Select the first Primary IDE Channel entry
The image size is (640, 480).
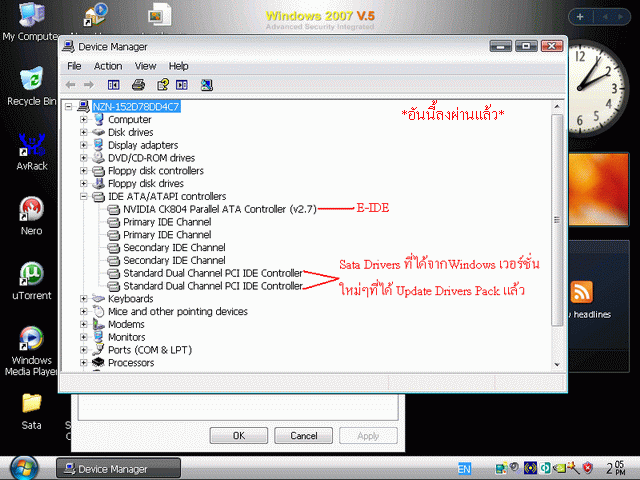(167, 222)
